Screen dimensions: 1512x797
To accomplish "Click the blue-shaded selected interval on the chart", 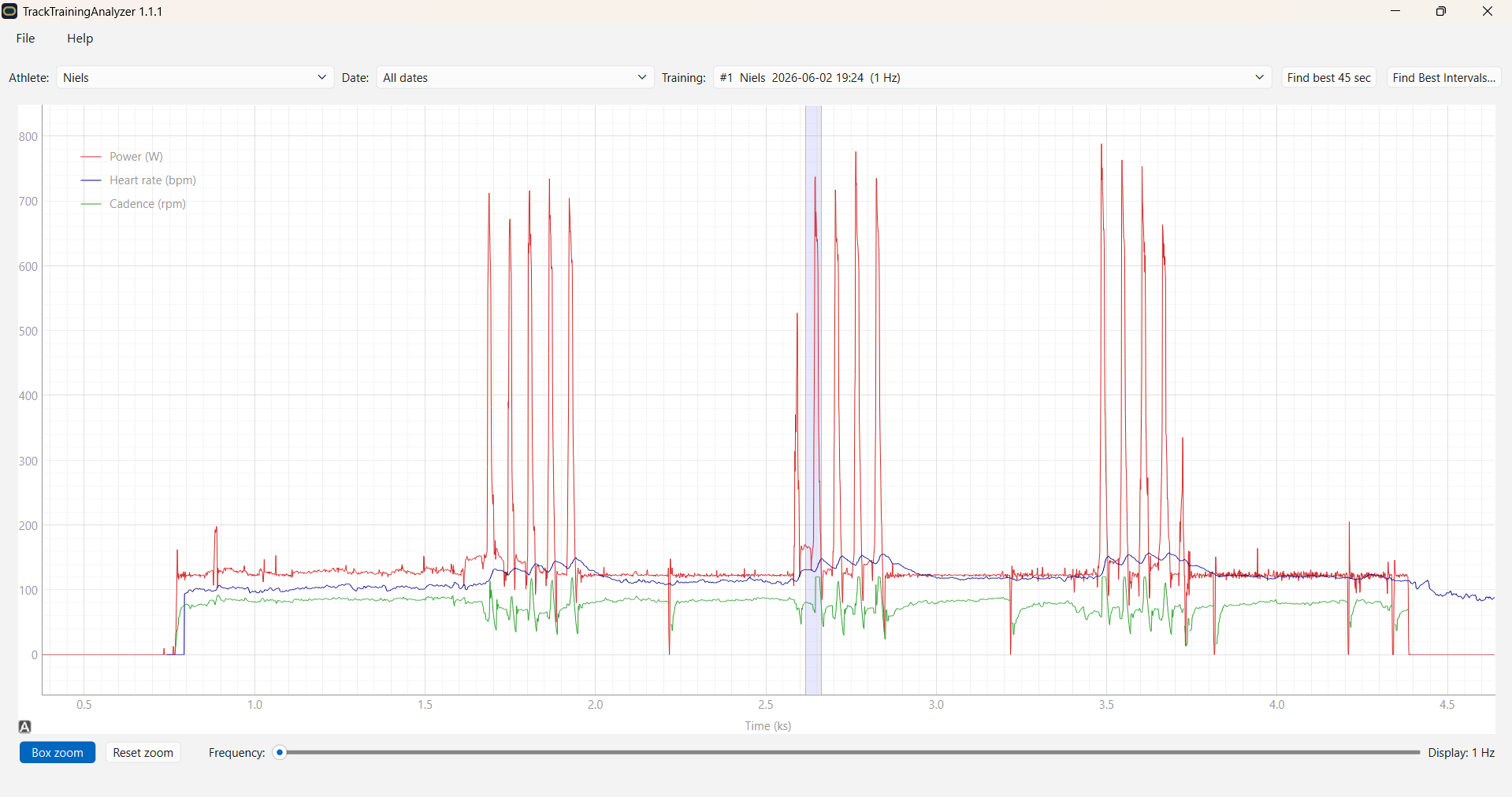I will [x=813, y=399].
